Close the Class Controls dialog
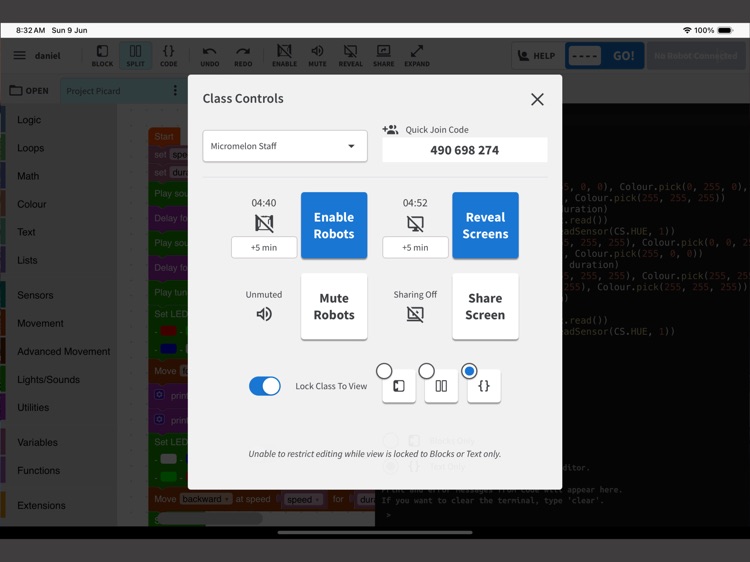 pyautogui.click(x=537, y=99)
